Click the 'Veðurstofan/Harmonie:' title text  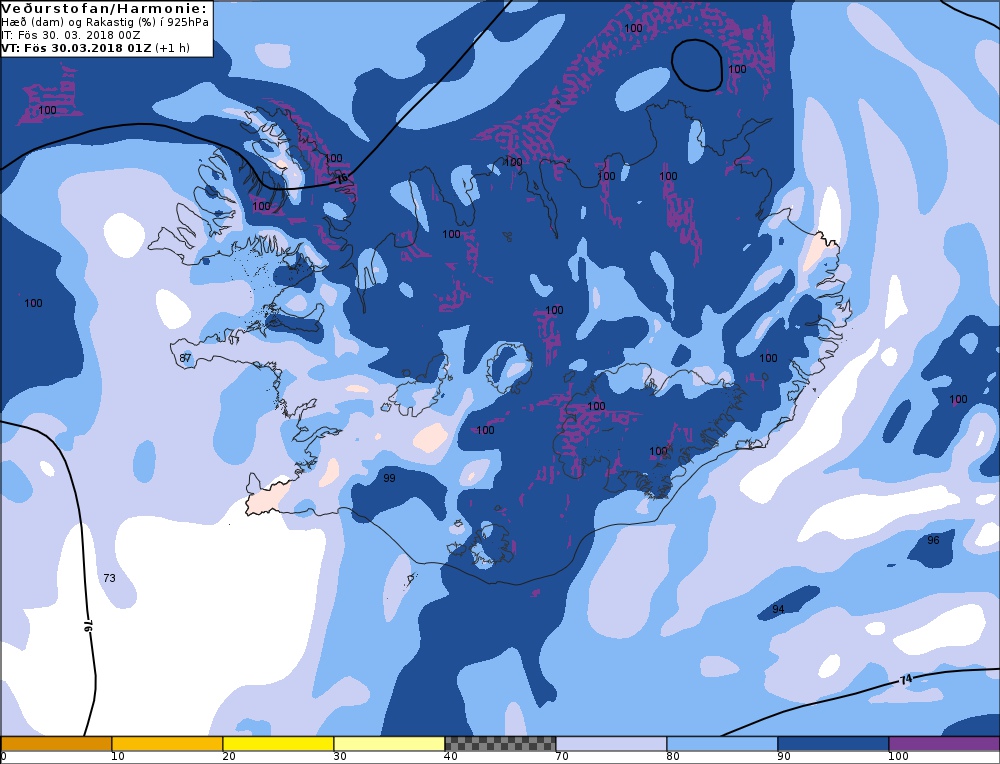105,9
